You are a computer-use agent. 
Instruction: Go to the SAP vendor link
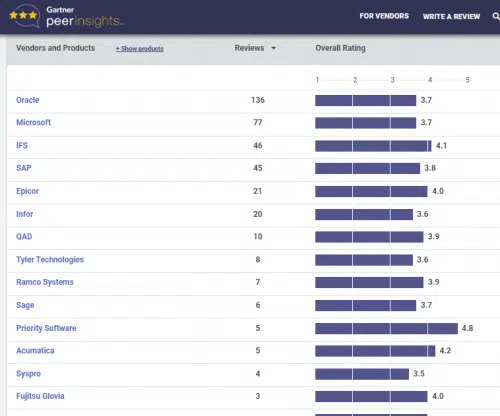click(x=24, y=168)
